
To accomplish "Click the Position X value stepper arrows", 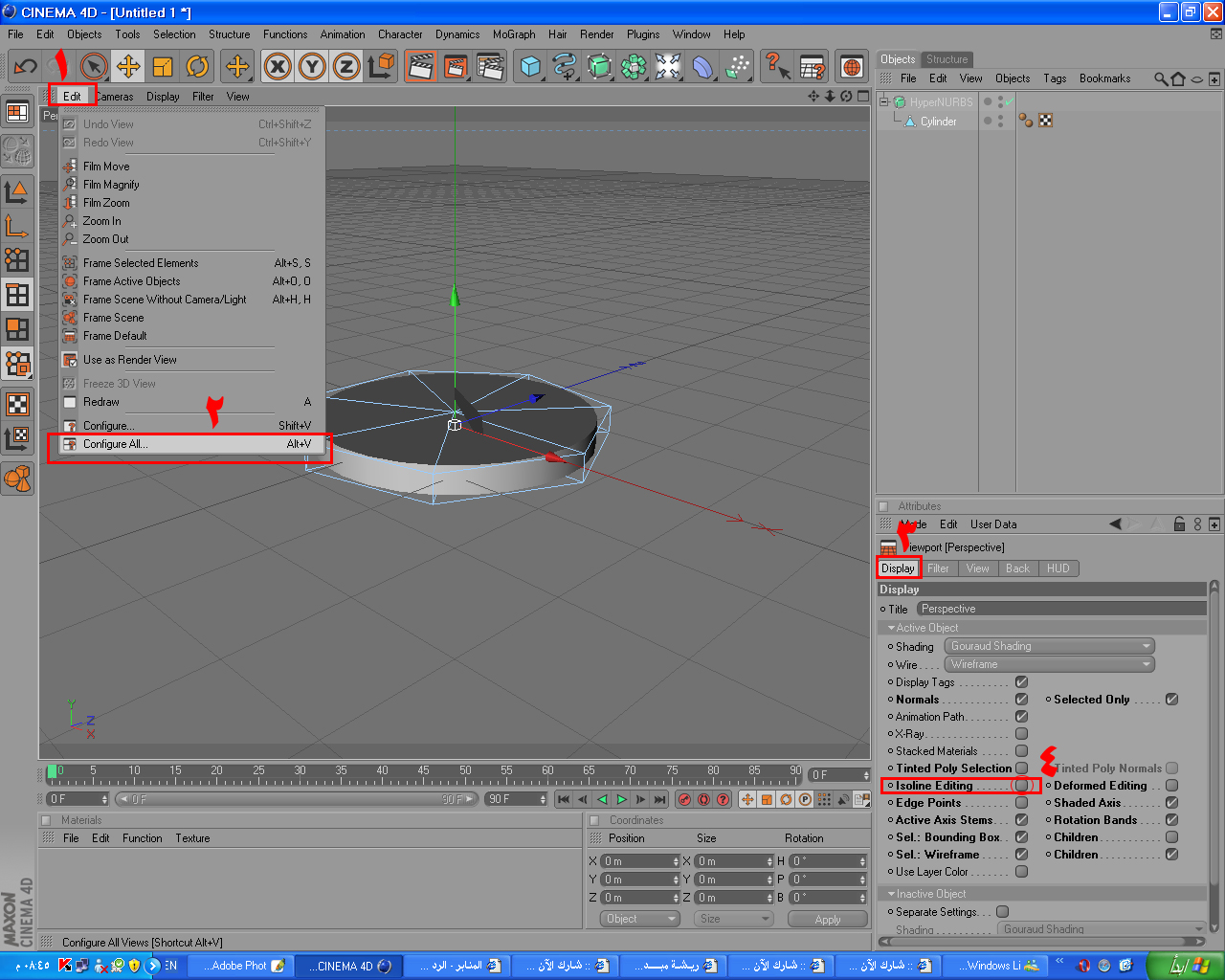I will [x=676, y=861].
